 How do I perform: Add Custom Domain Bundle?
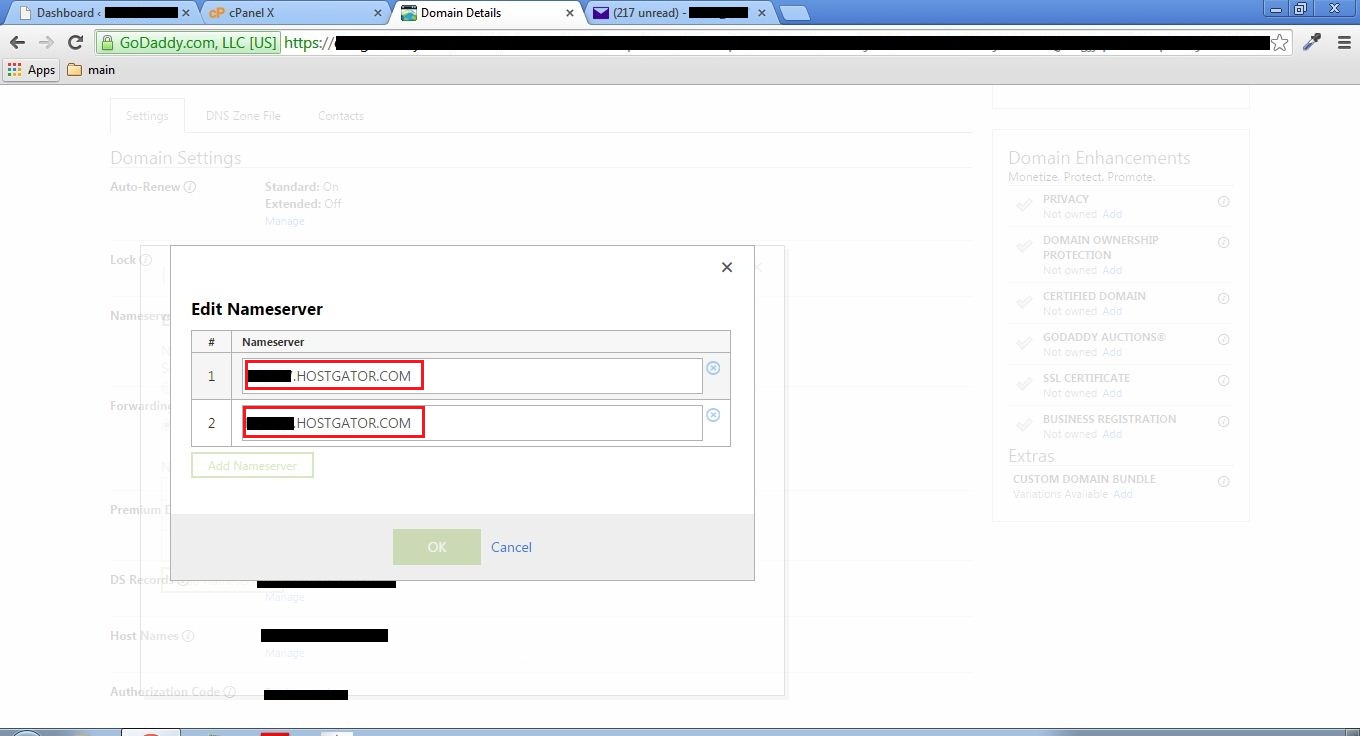[1123, 494]
